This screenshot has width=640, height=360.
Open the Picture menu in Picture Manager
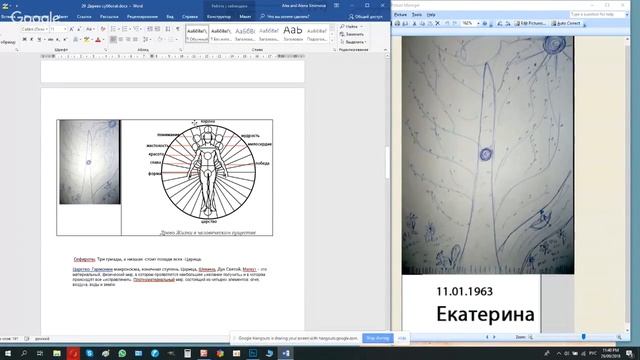[x=400, y=14]
